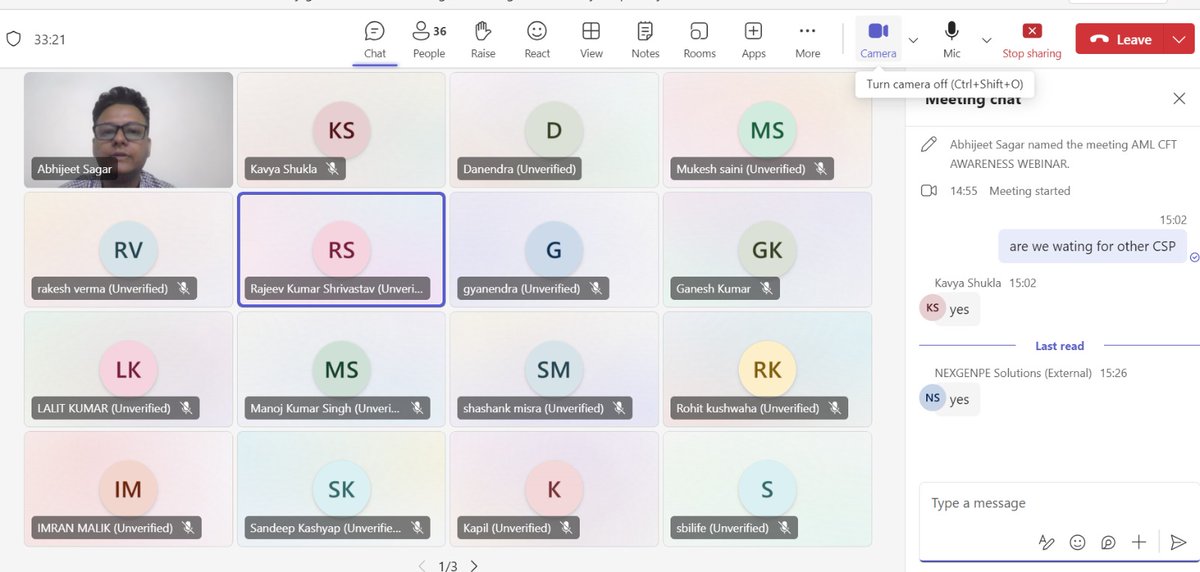
Task: Toggle the Mic on or off
Action: click(x=952, y=40)
